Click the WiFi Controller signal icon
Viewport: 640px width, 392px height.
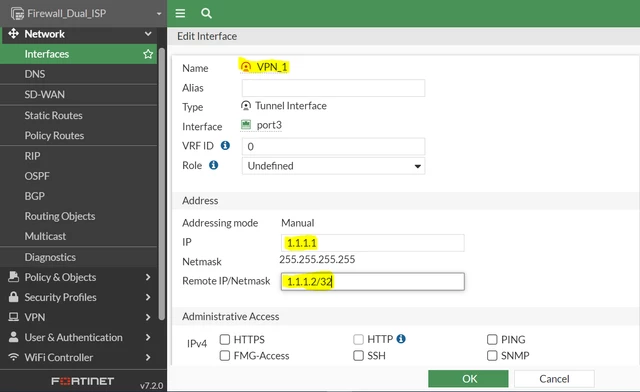pyautogui.click(x=13, y=357)
